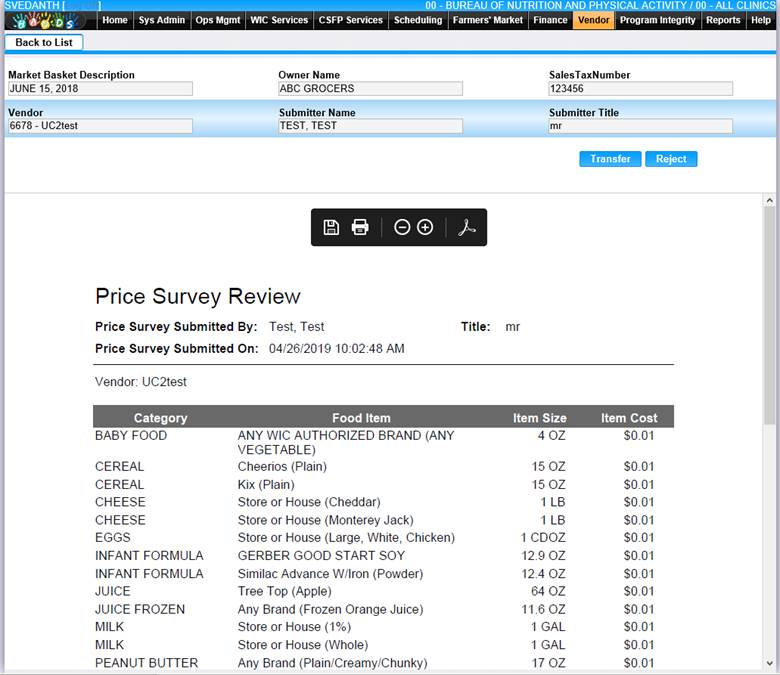Click the BABY FOOD category cell

click(x=131, y=436)
